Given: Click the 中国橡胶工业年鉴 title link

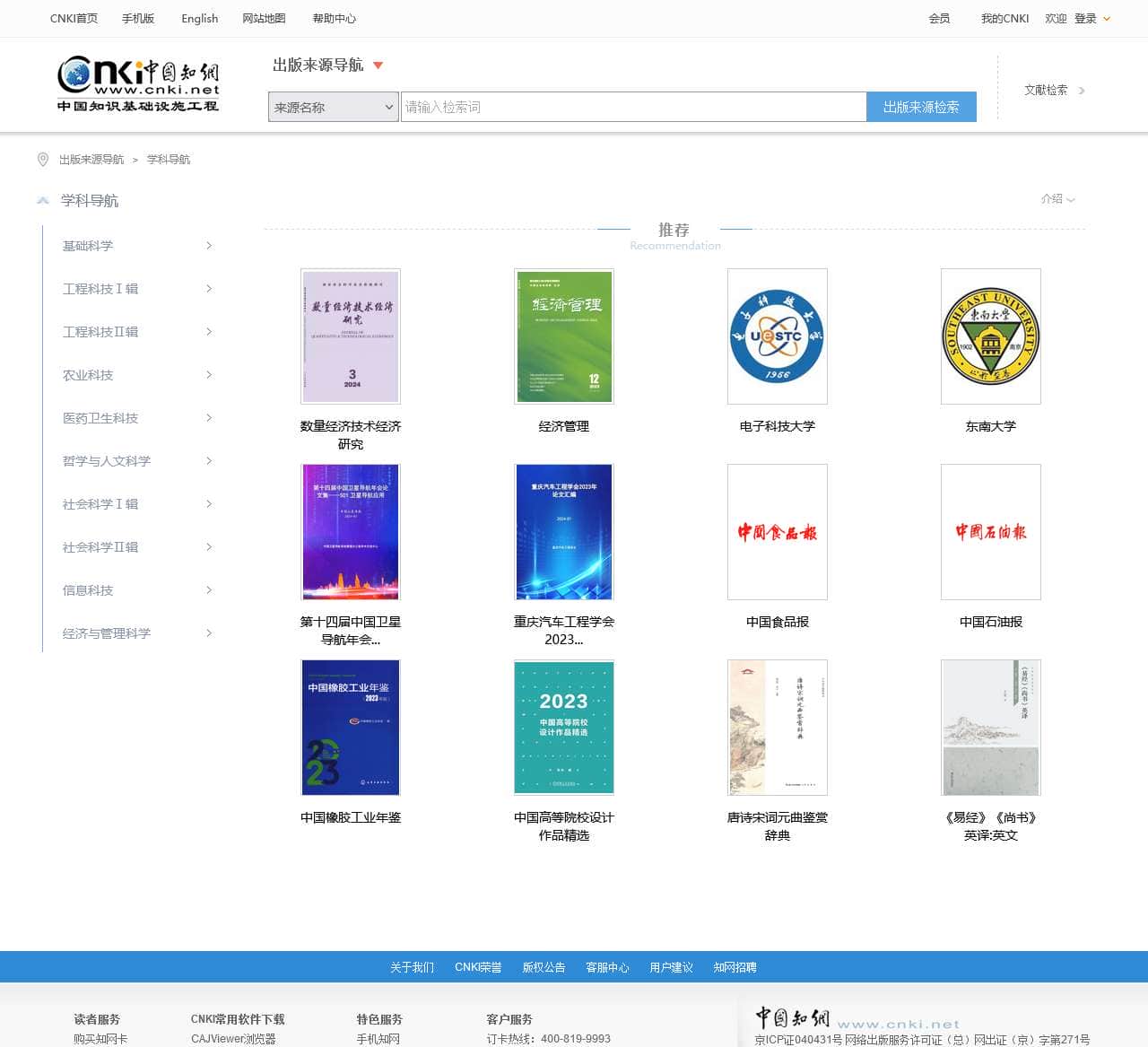Looking at the screenshot, I should (351, 817).
